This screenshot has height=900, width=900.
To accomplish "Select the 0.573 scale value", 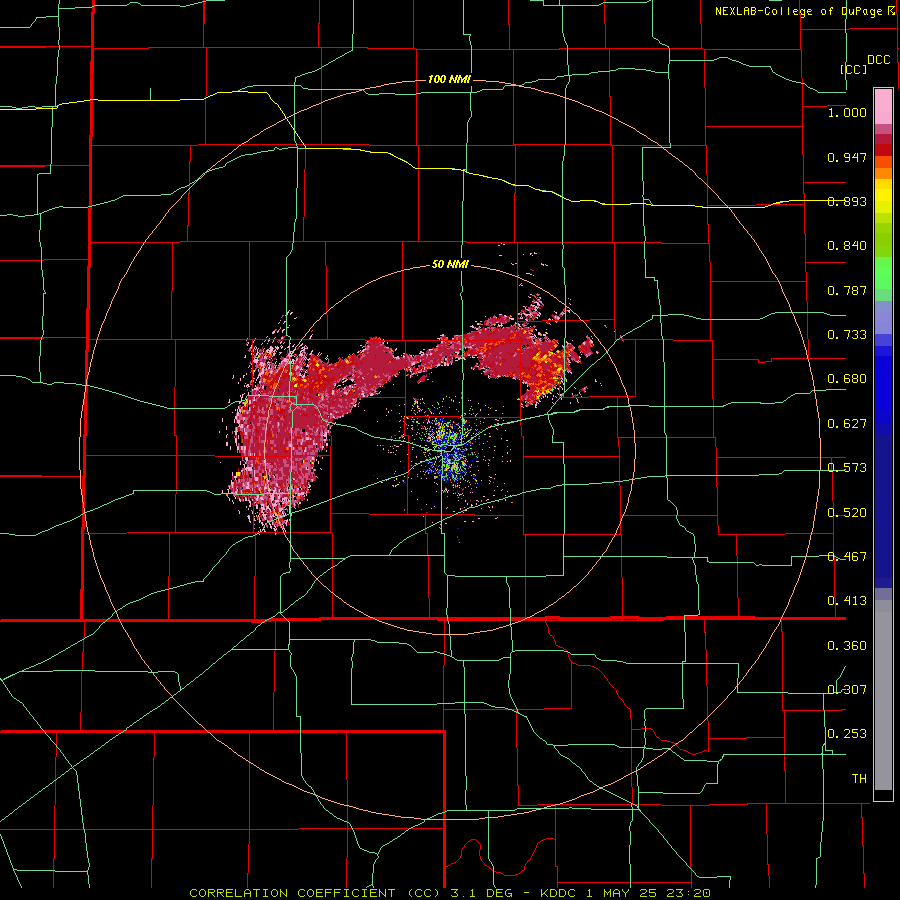I will 847,468.
